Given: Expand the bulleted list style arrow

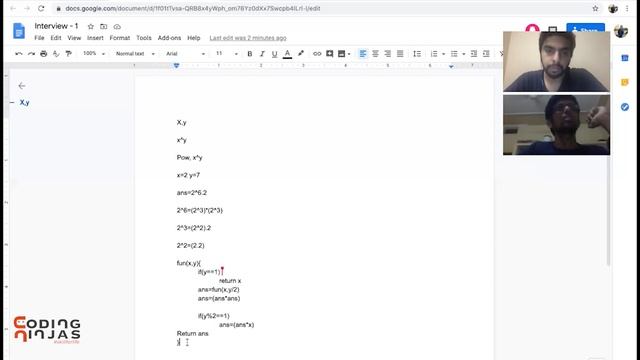Looking at the screenshot, I should coord(463,54).
